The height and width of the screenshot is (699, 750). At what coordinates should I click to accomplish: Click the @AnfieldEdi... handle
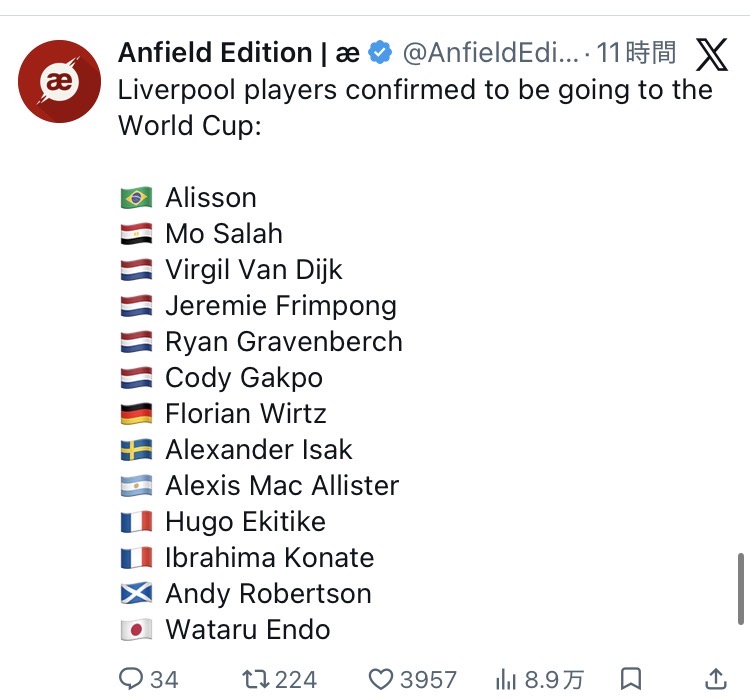coord(490,52)
